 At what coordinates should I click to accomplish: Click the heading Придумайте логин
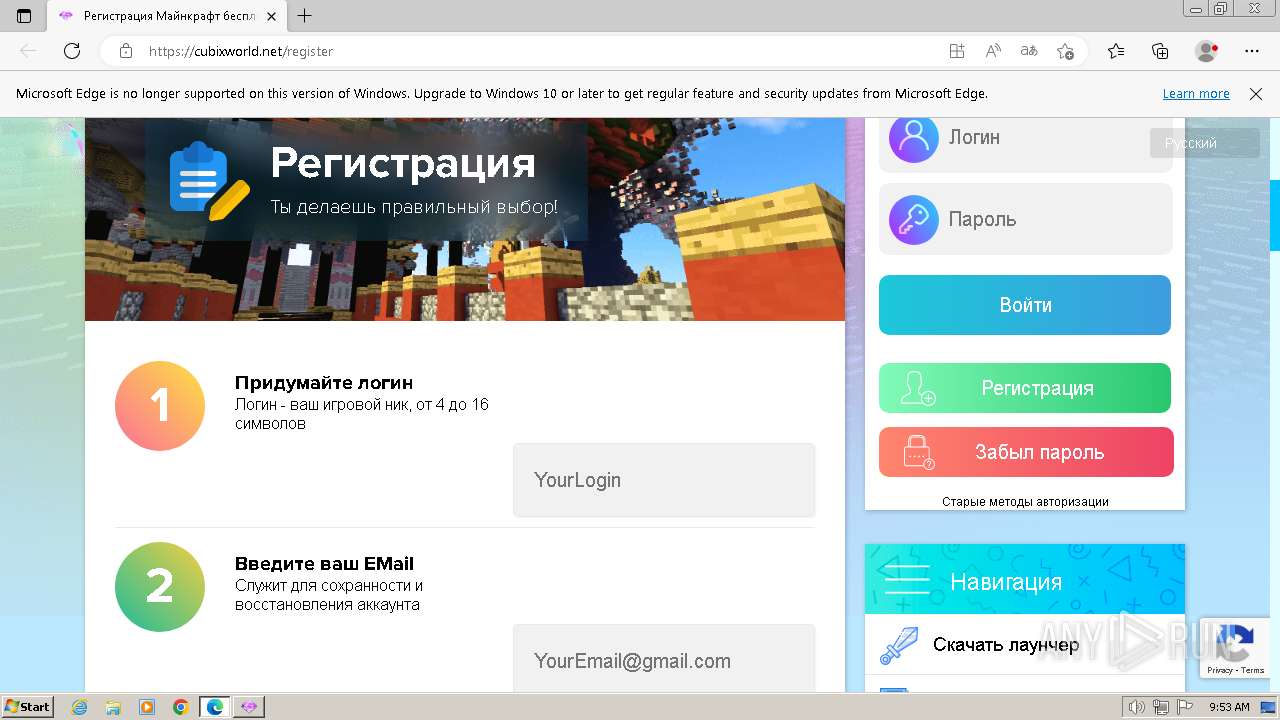coord(324,383)
